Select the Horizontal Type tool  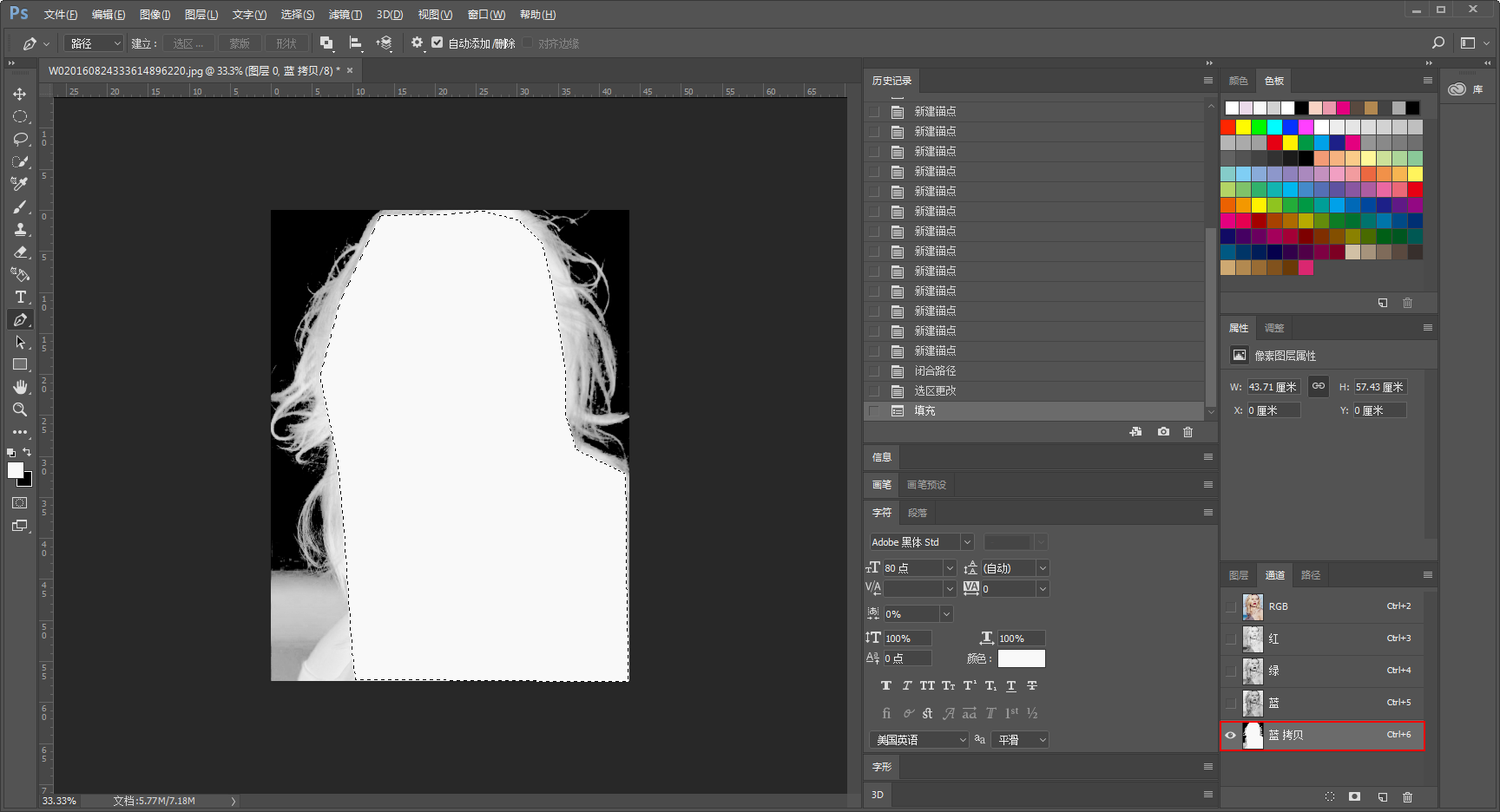(x=19, y=297)
